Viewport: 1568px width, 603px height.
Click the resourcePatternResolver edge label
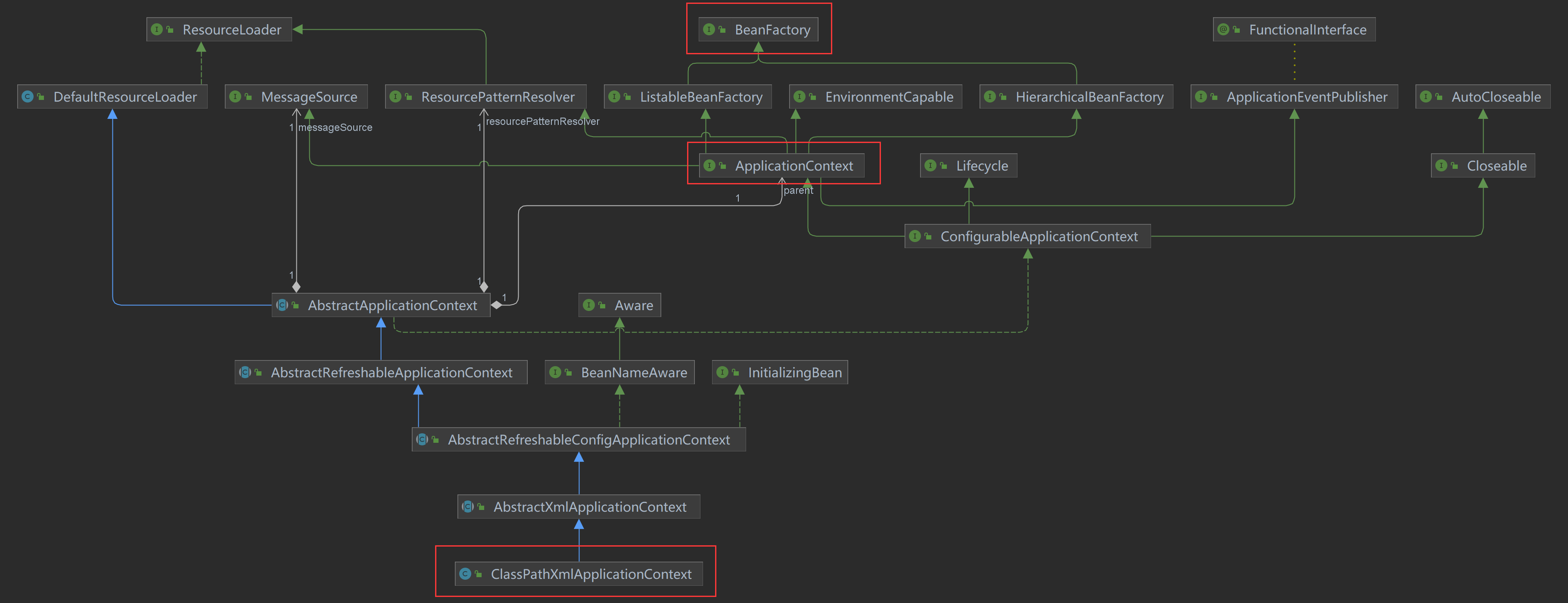542,121
